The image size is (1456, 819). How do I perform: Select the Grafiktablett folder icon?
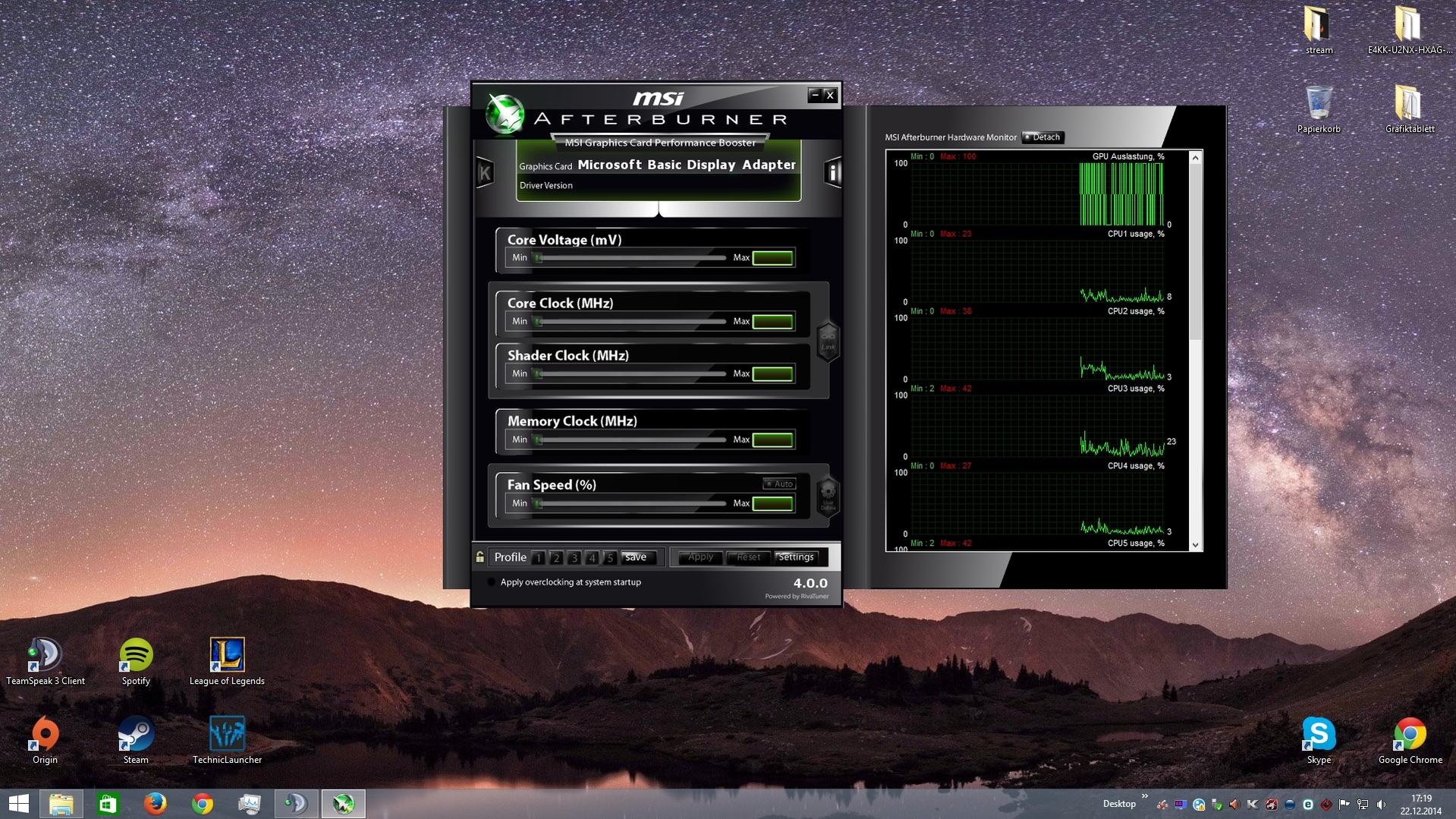(x=1410, y=109)
